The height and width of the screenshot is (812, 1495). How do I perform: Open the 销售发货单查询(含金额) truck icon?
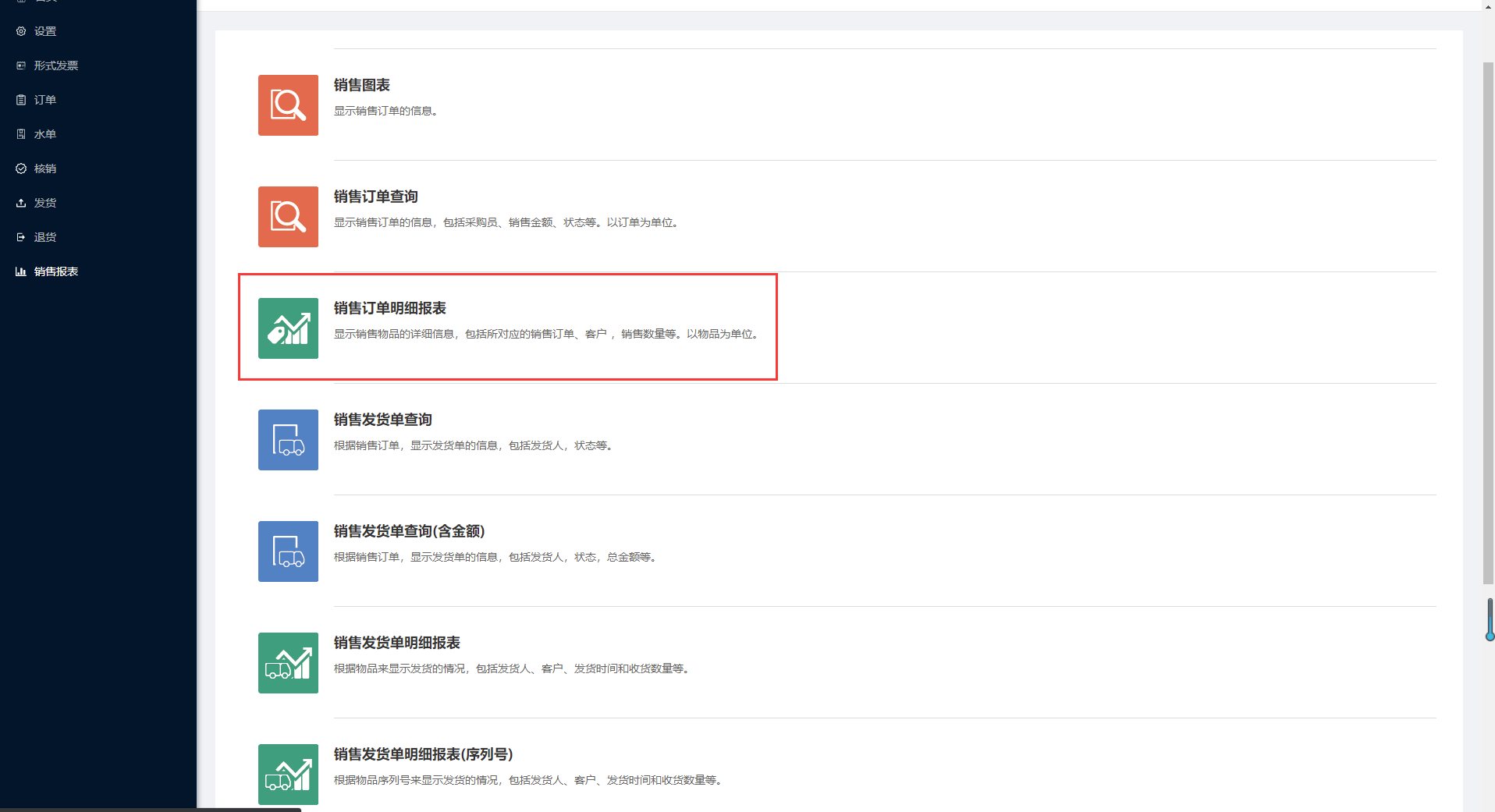[x=288, y=551]
